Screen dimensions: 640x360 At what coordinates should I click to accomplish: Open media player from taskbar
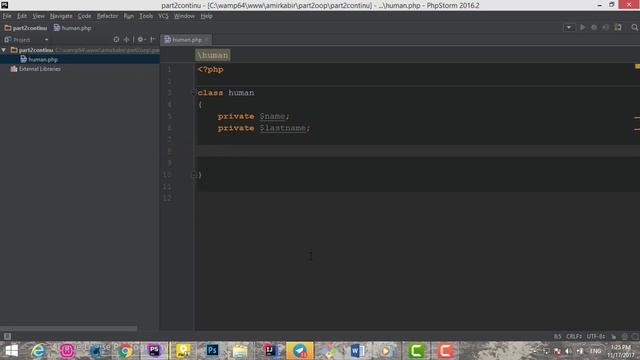pyautogui.click(x=385, y=351)
